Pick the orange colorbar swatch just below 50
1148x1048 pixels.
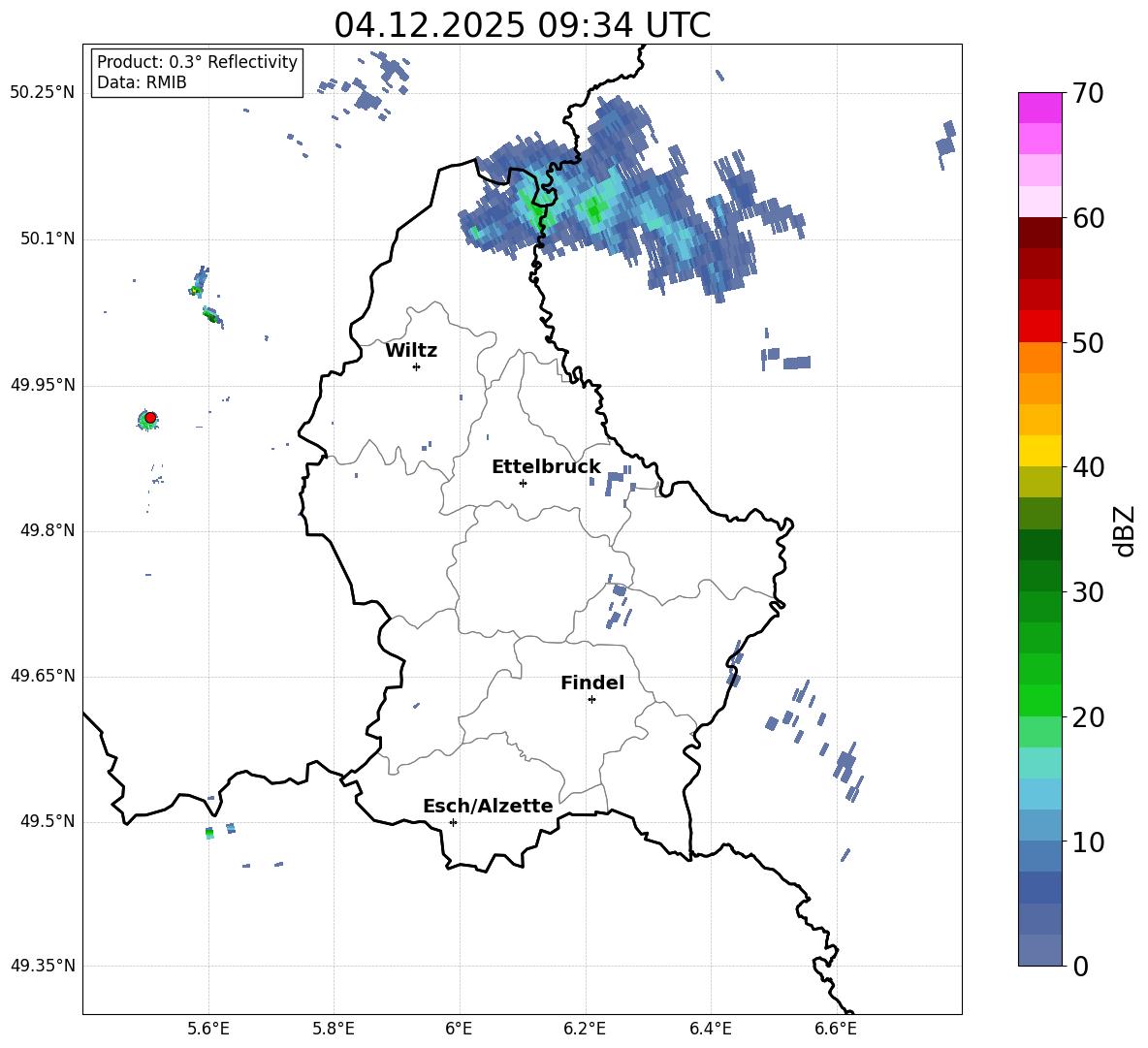[1039, 358]
